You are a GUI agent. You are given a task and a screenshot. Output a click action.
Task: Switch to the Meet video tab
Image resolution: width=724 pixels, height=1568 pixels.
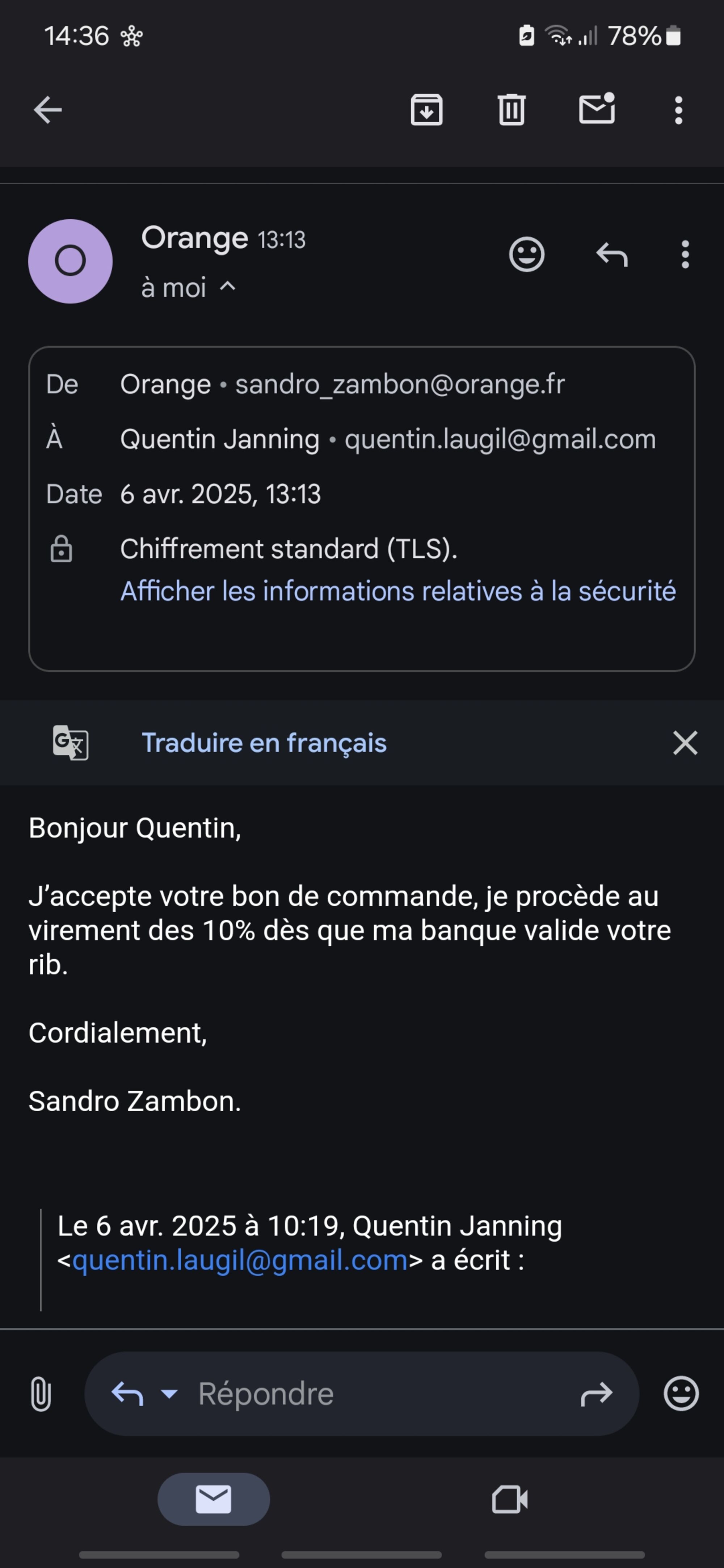click(510, 1499)
